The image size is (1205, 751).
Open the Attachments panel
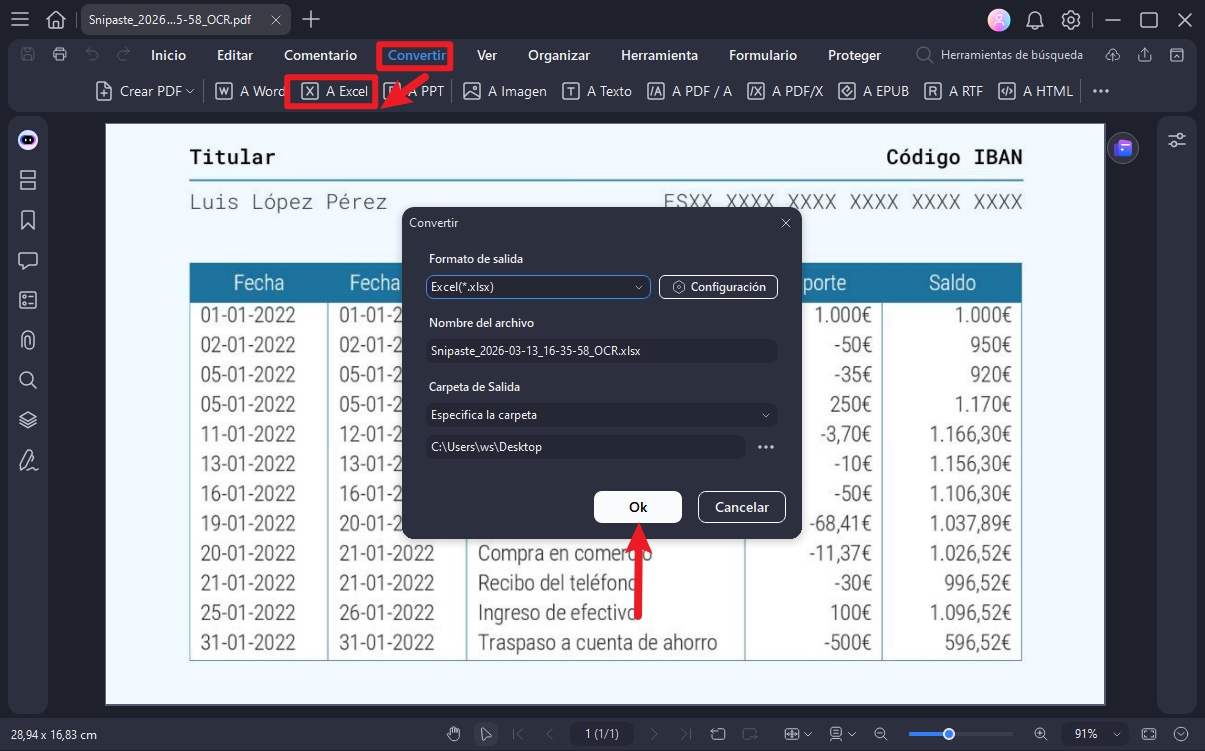[27, 339]
